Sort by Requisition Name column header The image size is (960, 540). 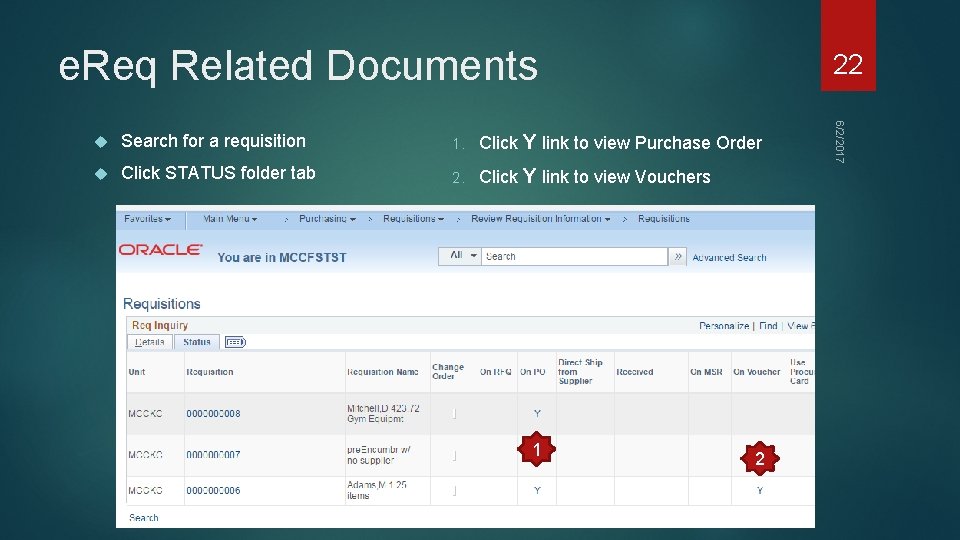coord(383,372)
